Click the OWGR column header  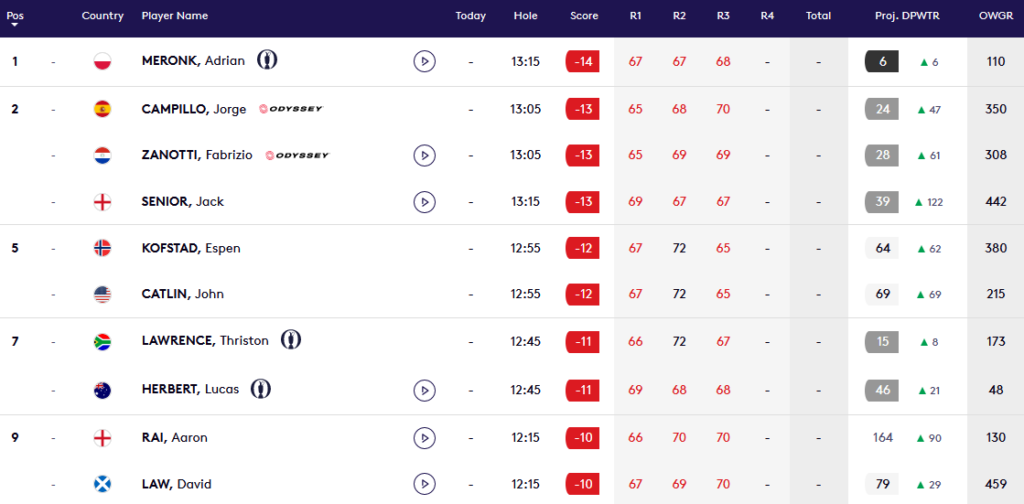tap(996, 16)
